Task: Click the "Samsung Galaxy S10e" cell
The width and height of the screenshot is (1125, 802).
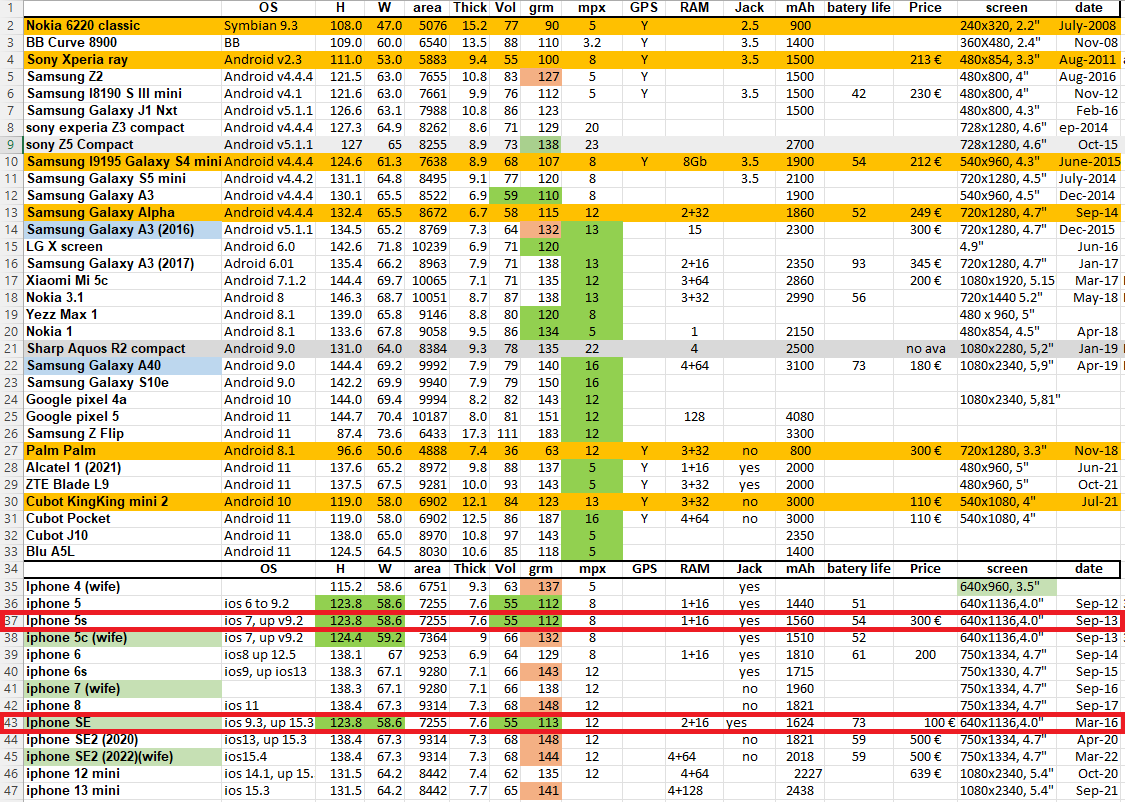Action: click(123, 382)
